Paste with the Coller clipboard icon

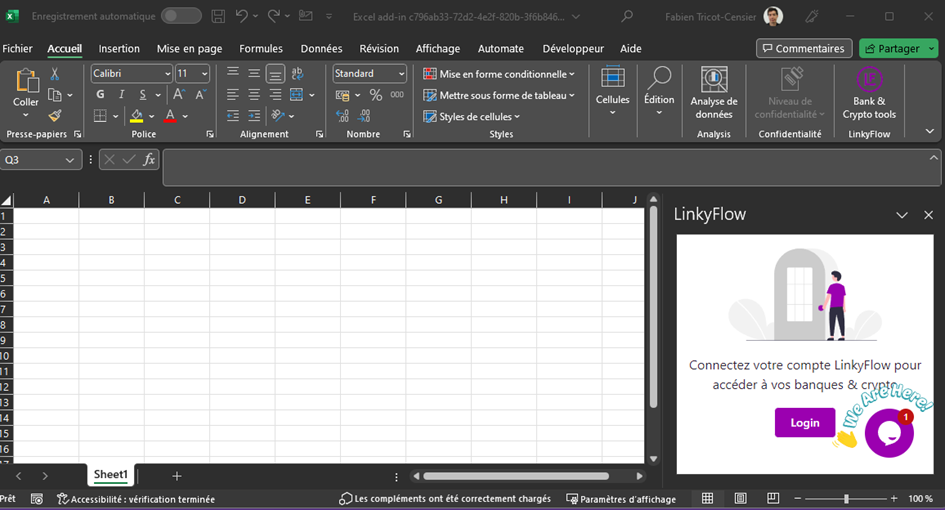click(x=26, y=81)
